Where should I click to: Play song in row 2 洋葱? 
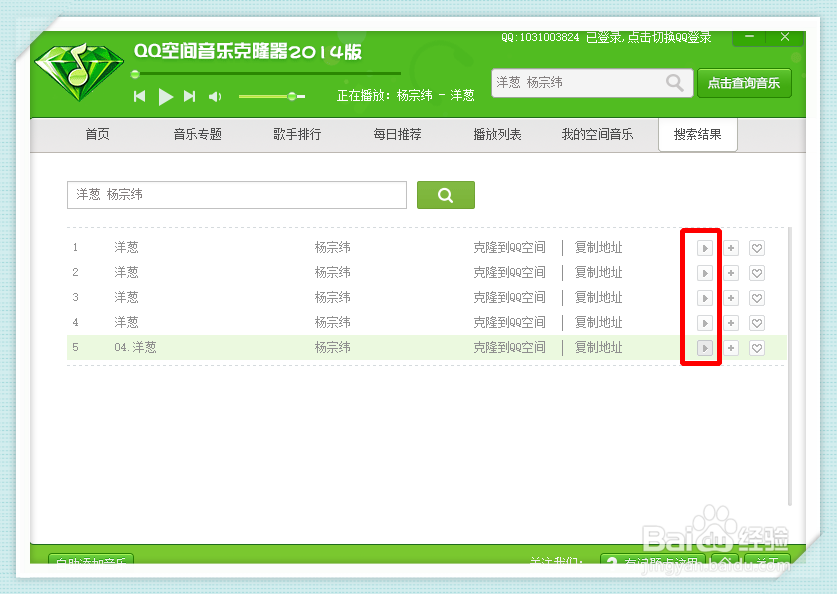tap(705, 273)
